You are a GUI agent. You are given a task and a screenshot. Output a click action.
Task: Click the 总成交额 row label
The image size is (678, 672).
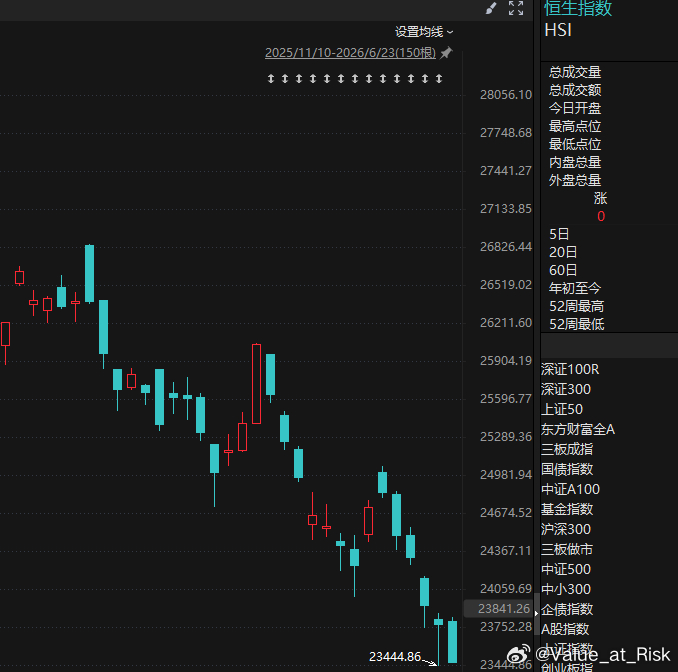(x=575, y=90)
